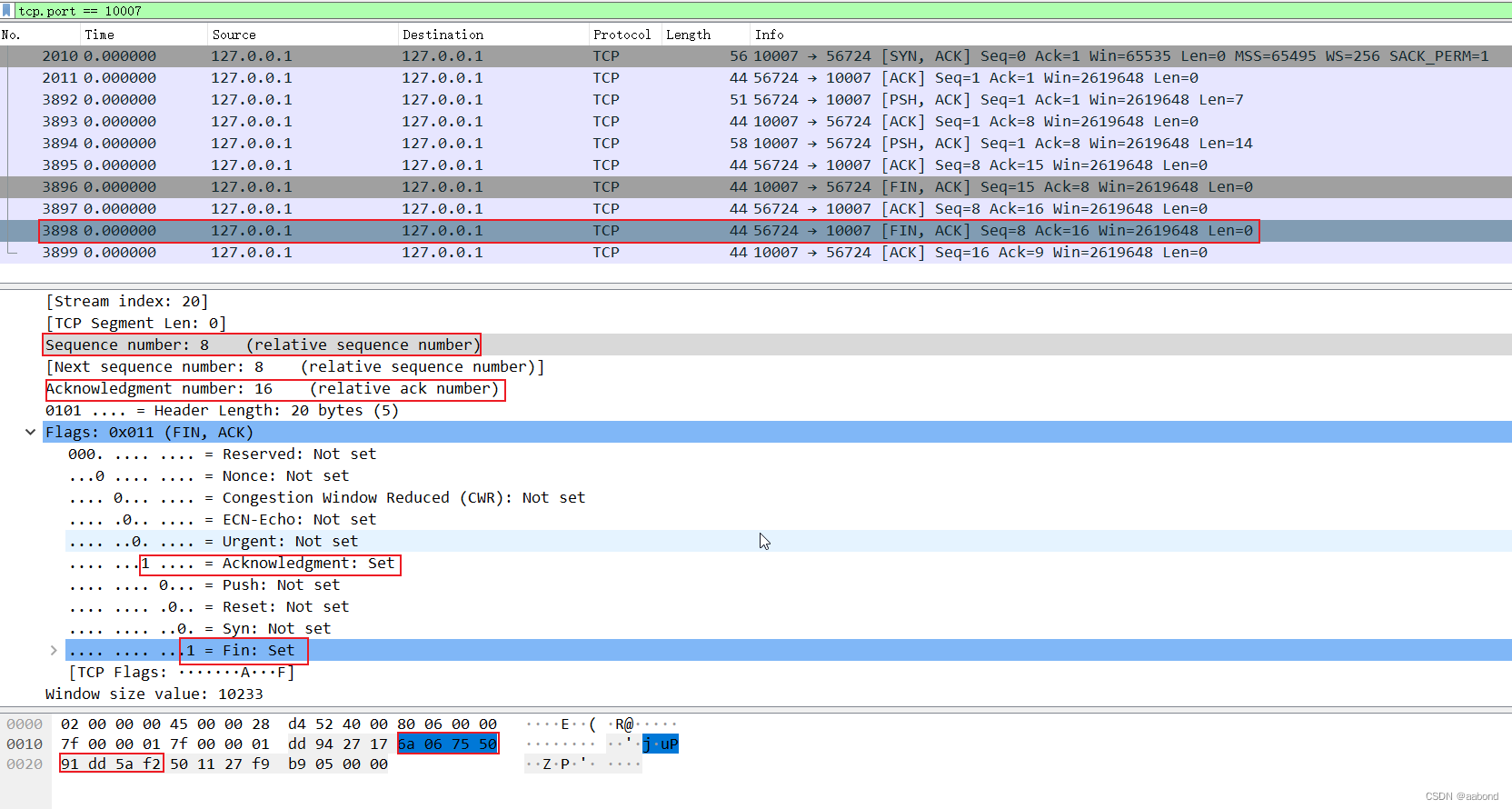Select the TCP Segment Len: 0 line
Screen dimensions: 1512x809
(136, 324)
